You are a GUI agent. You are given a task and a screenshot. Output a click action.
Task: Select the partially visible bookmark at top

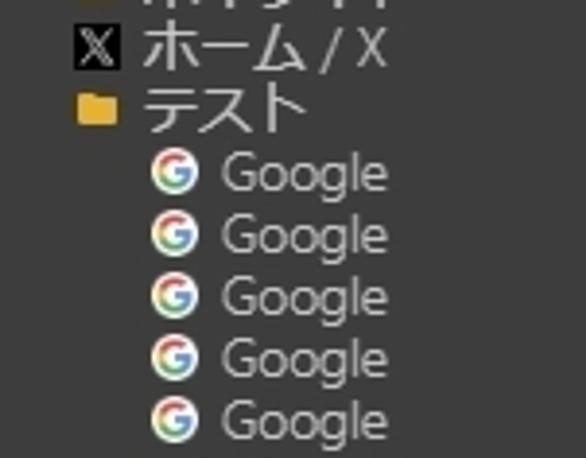[265, 4]
